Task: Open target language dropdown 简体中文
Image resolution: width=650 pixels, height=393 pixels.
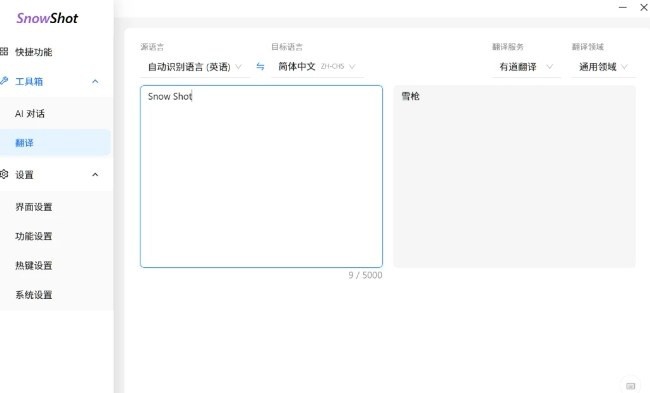Action: coord(318,66)
